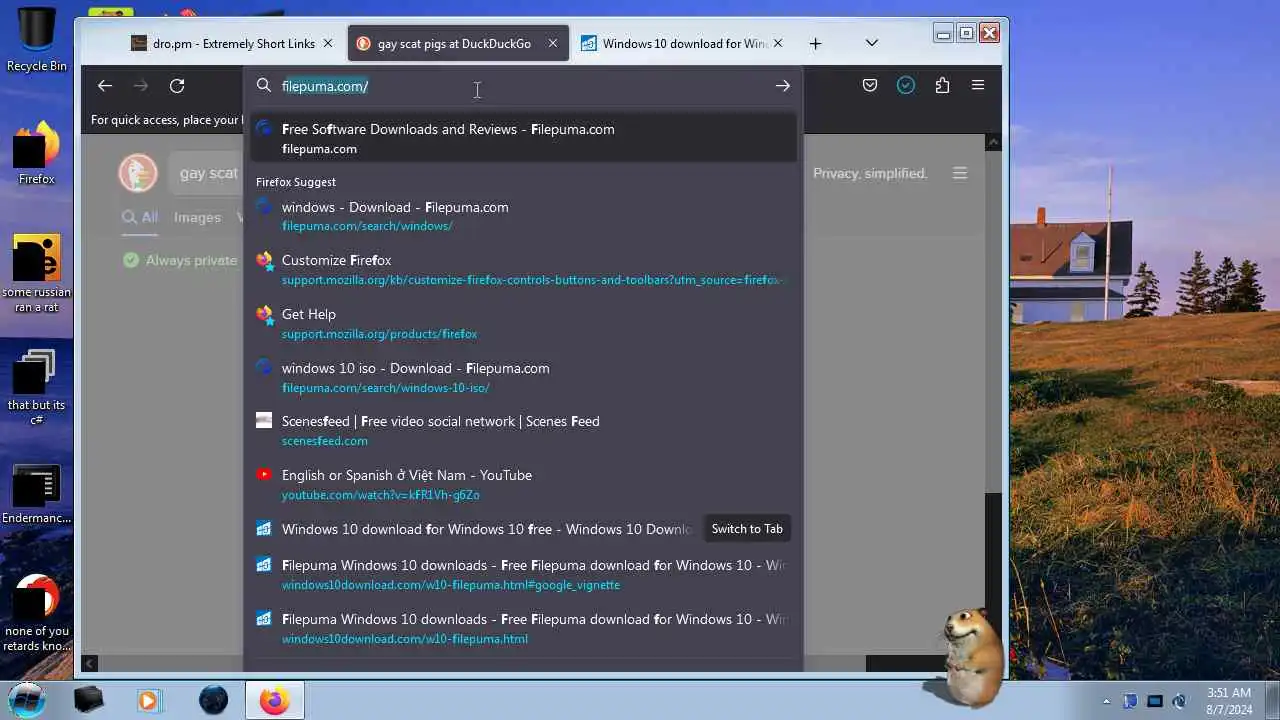1280x720 pixels.
Task: Open the Get Help suggestion
Action: click(x=523, y=323)
